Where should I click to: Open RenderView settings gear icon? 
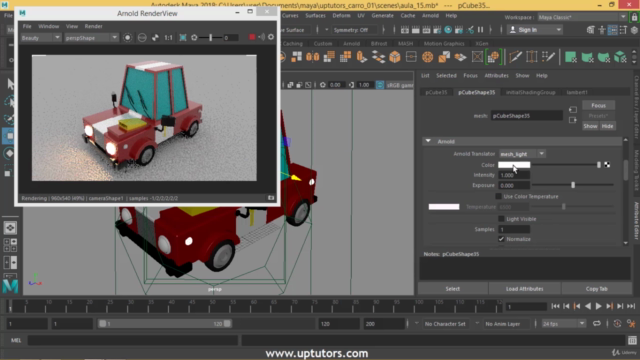(x=271, y=37)
